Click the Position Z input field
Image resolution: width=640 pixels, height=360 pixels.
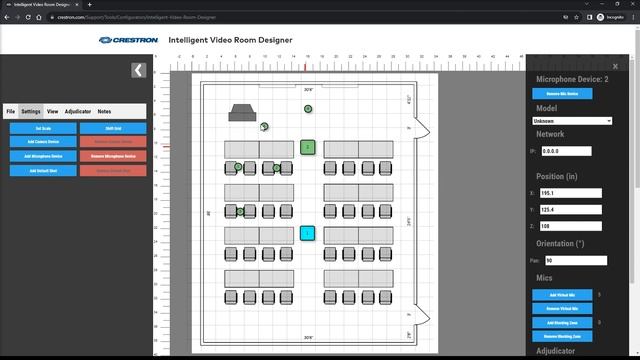571,226
